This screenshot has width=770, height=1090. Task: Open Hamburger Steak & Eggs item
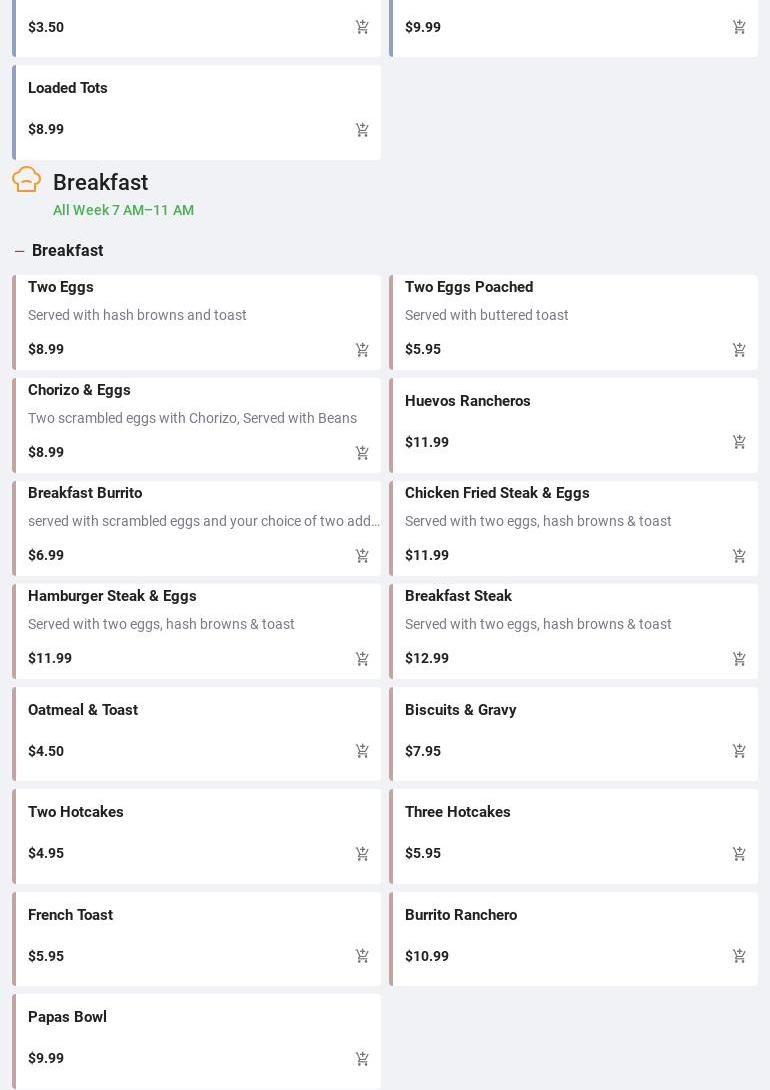pos(112,597)
